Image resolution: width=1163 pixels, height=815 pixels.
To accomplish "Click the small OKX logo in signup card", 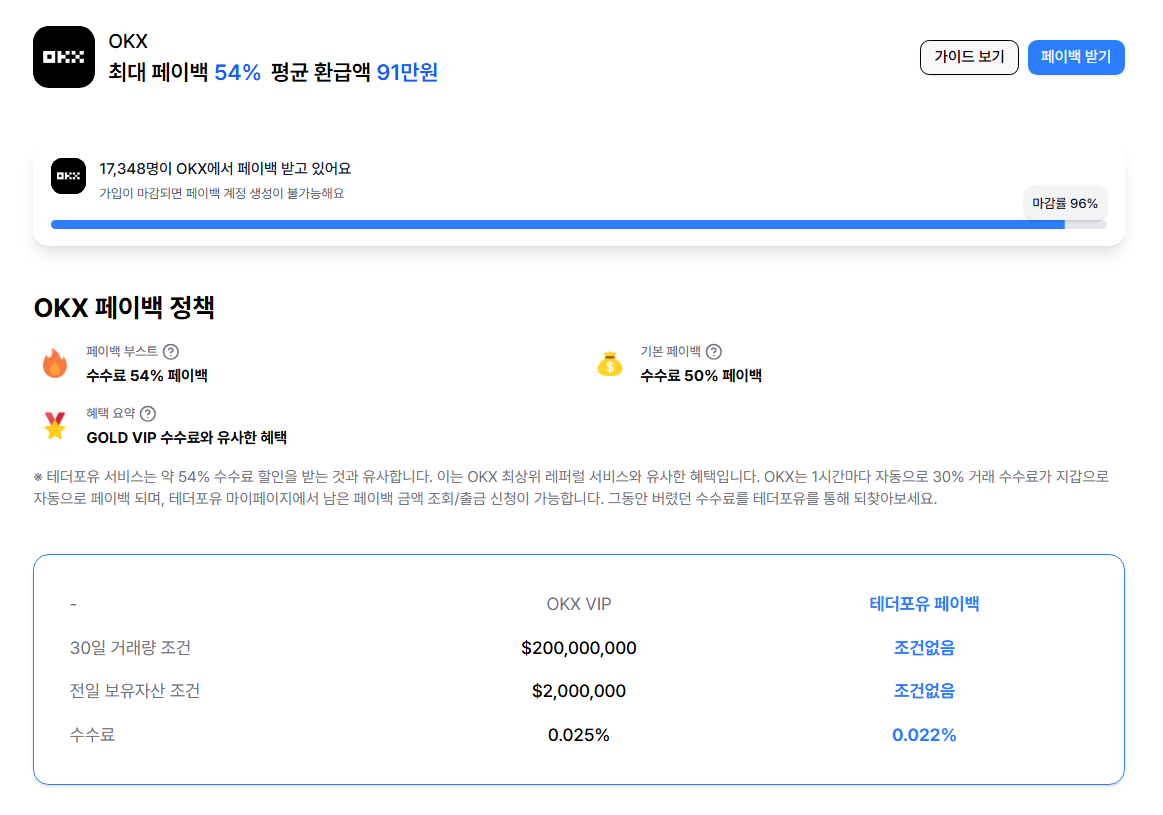I will coord(68,176).
